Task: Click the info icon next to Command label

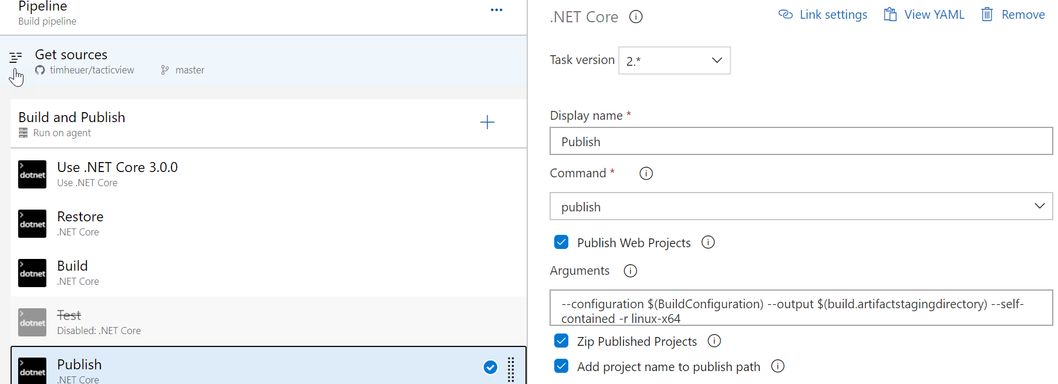Action: point(646,173)
